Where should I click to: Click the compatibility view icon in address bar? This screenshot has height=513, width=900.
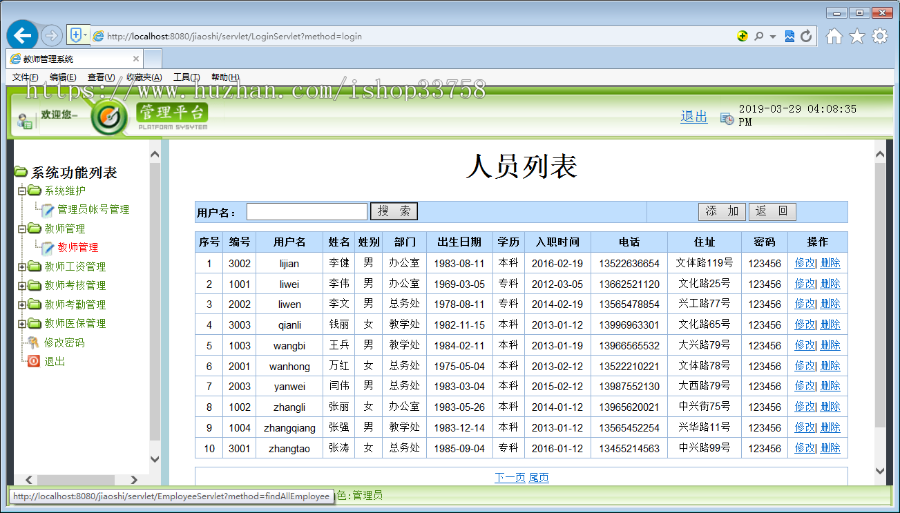click(790, 36)
